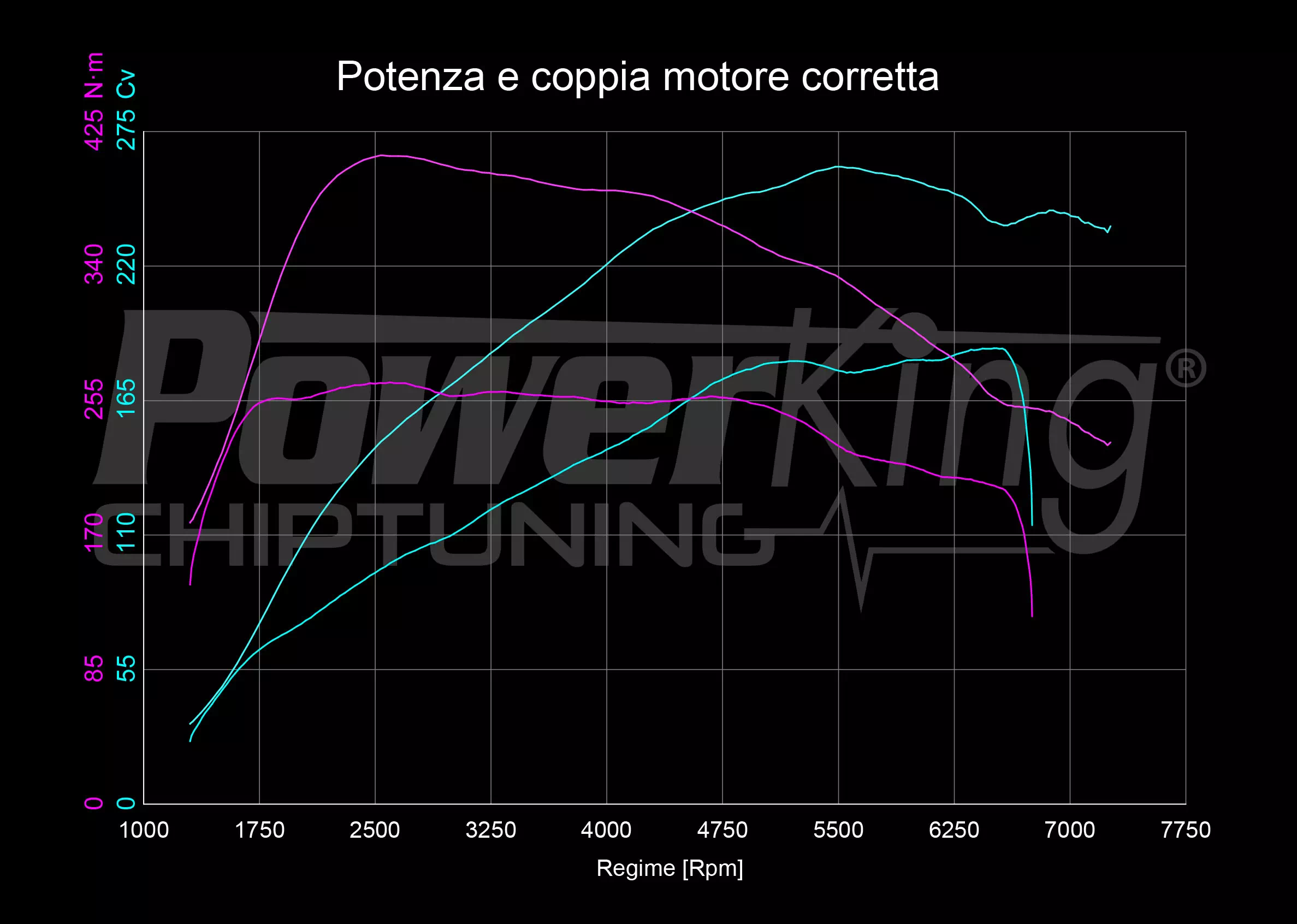Screen dimensions: 1297x924
Task: Click the cyan power tick 165
Action: coord(126,398)
